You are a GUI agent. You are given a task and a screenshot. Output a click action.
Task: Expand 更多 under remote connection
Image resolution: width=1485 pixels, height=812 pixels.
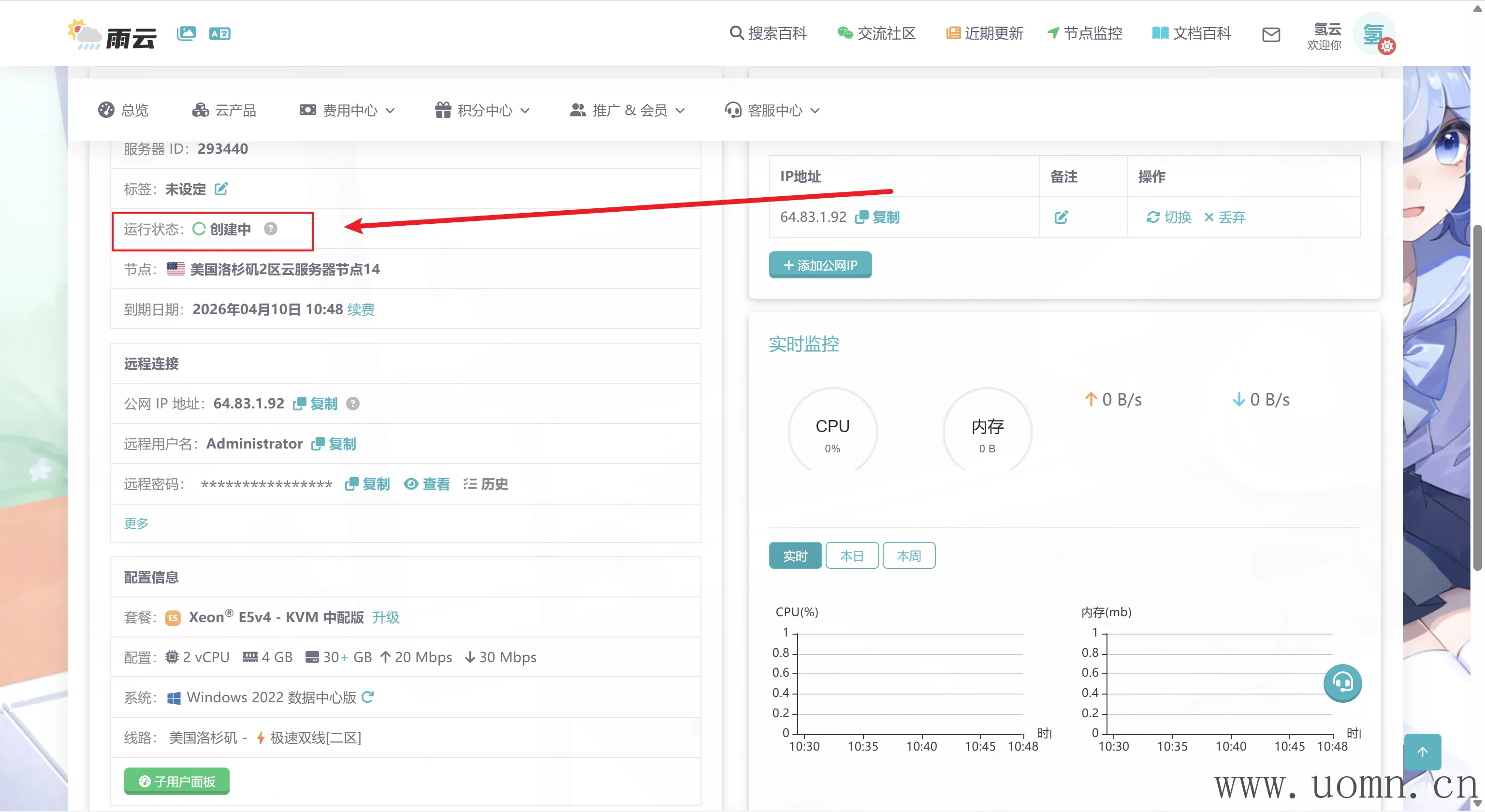coord(136,523)
